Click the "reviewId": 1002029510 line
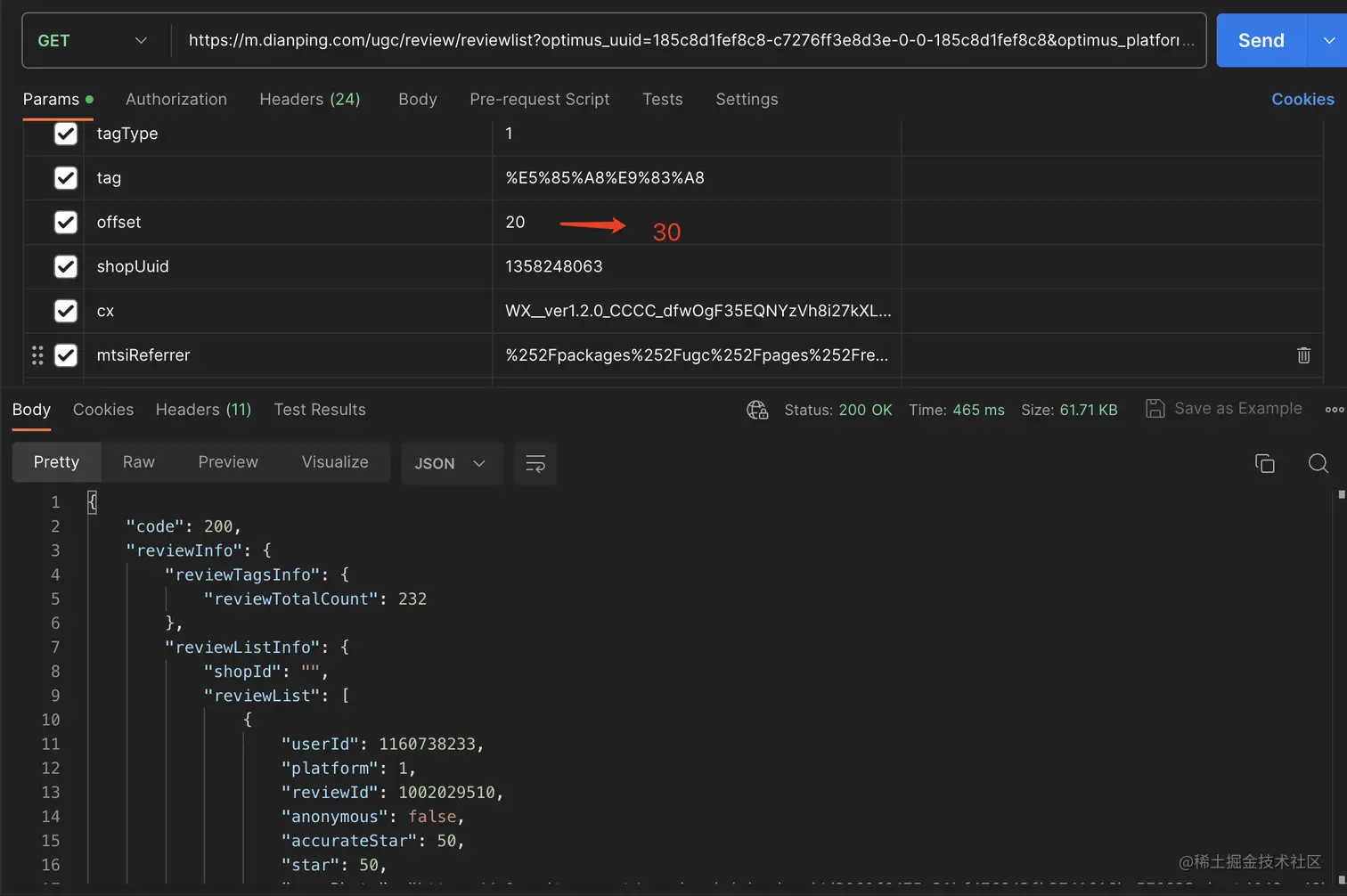 point(392,793)
